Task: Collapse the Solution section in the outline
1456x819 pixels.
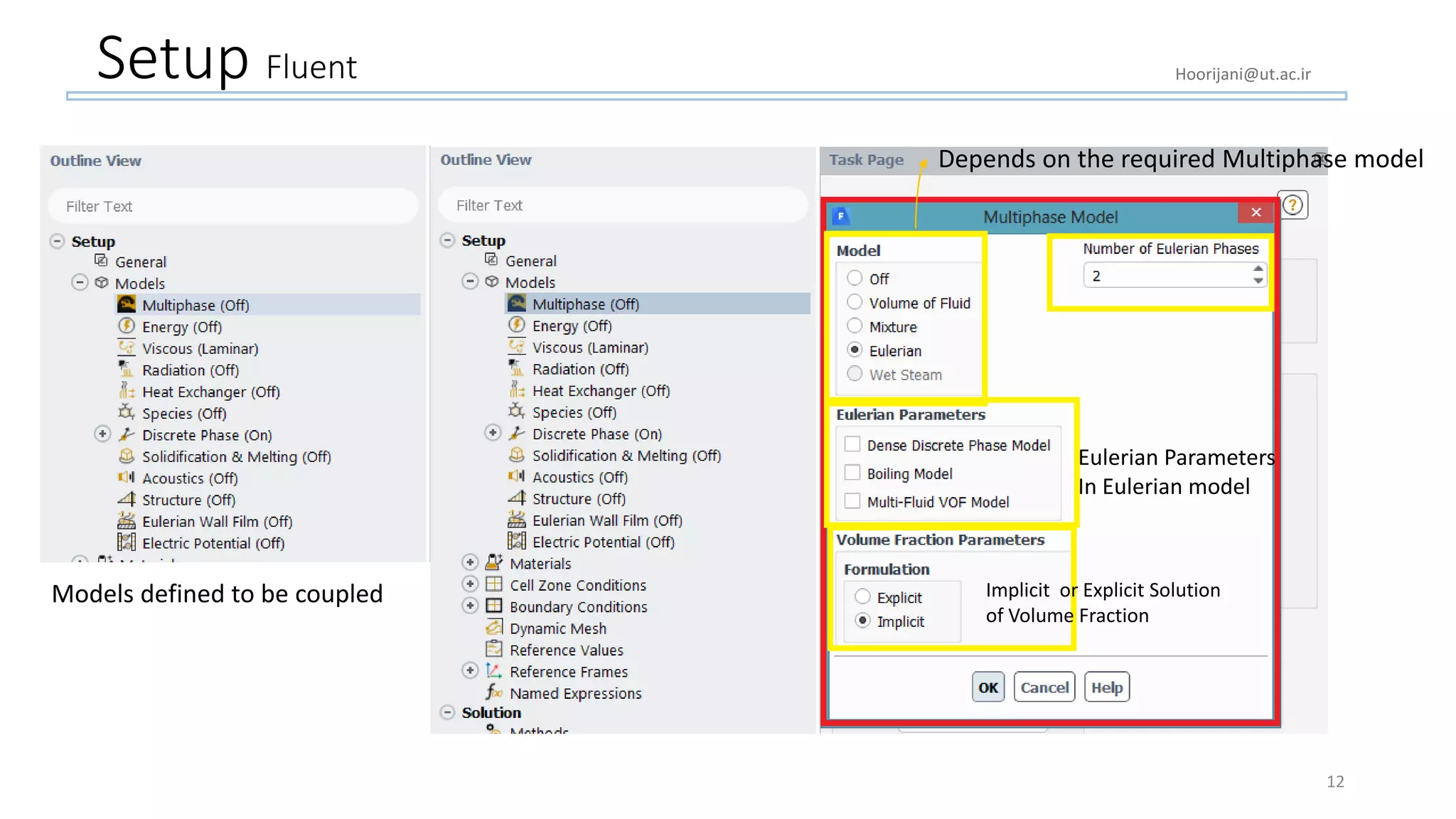Action: (448, 712)
